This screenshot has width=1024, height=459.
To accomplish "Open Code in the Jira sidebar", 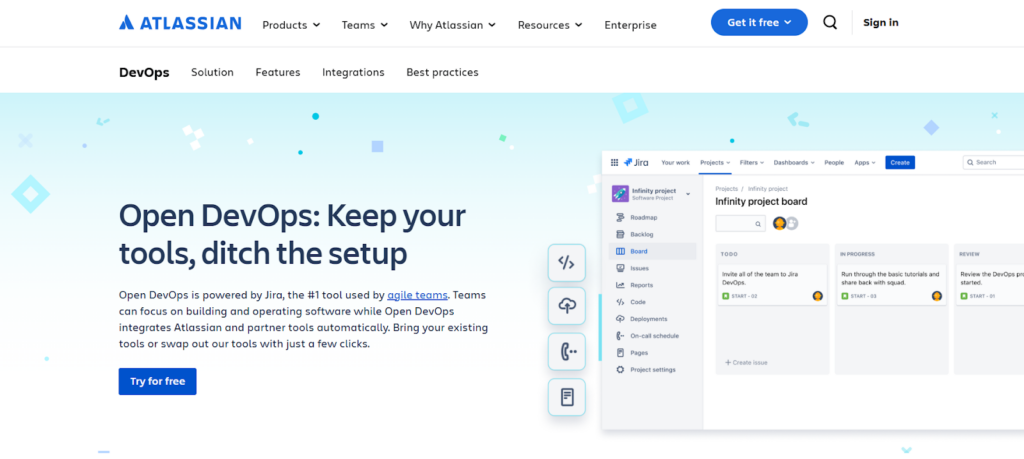I will [631, 302].
